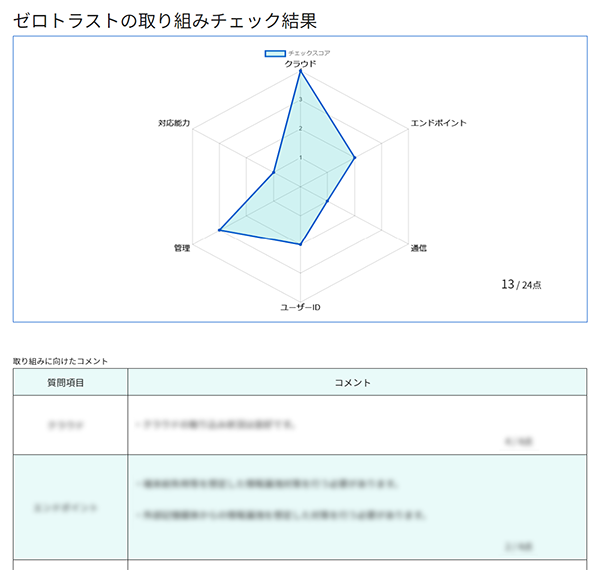The width and height of the screenshot is (600, 570).
Task: Toggle the チェックスコア legend color box
Action: pos(275,54)
